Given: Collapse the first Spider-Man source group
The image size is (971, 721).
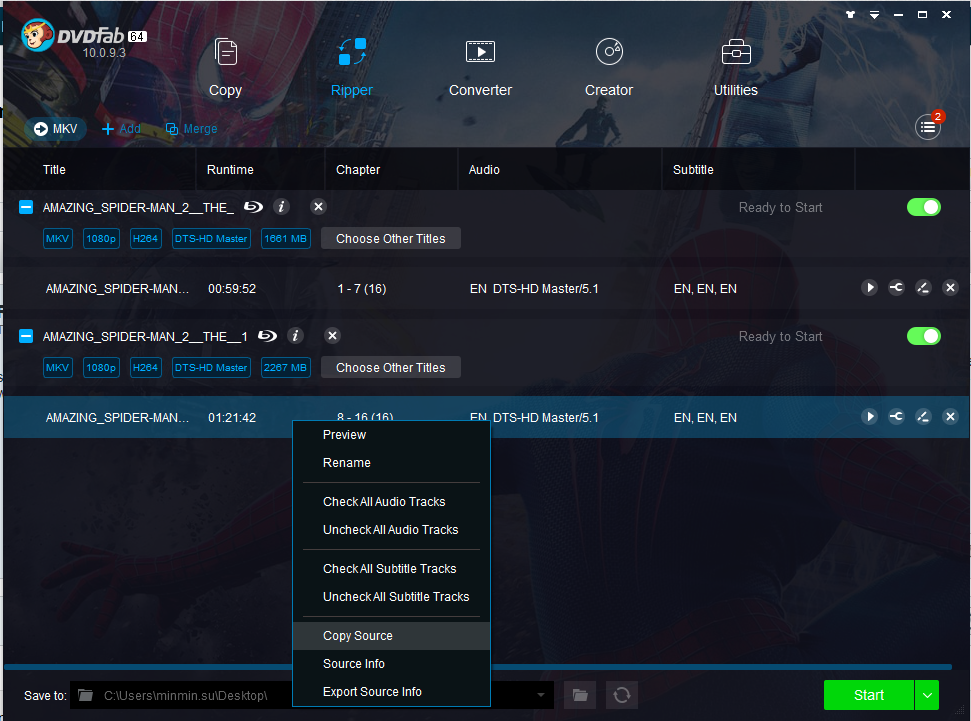Looking at the screenshot, I should tap(27, 207).
